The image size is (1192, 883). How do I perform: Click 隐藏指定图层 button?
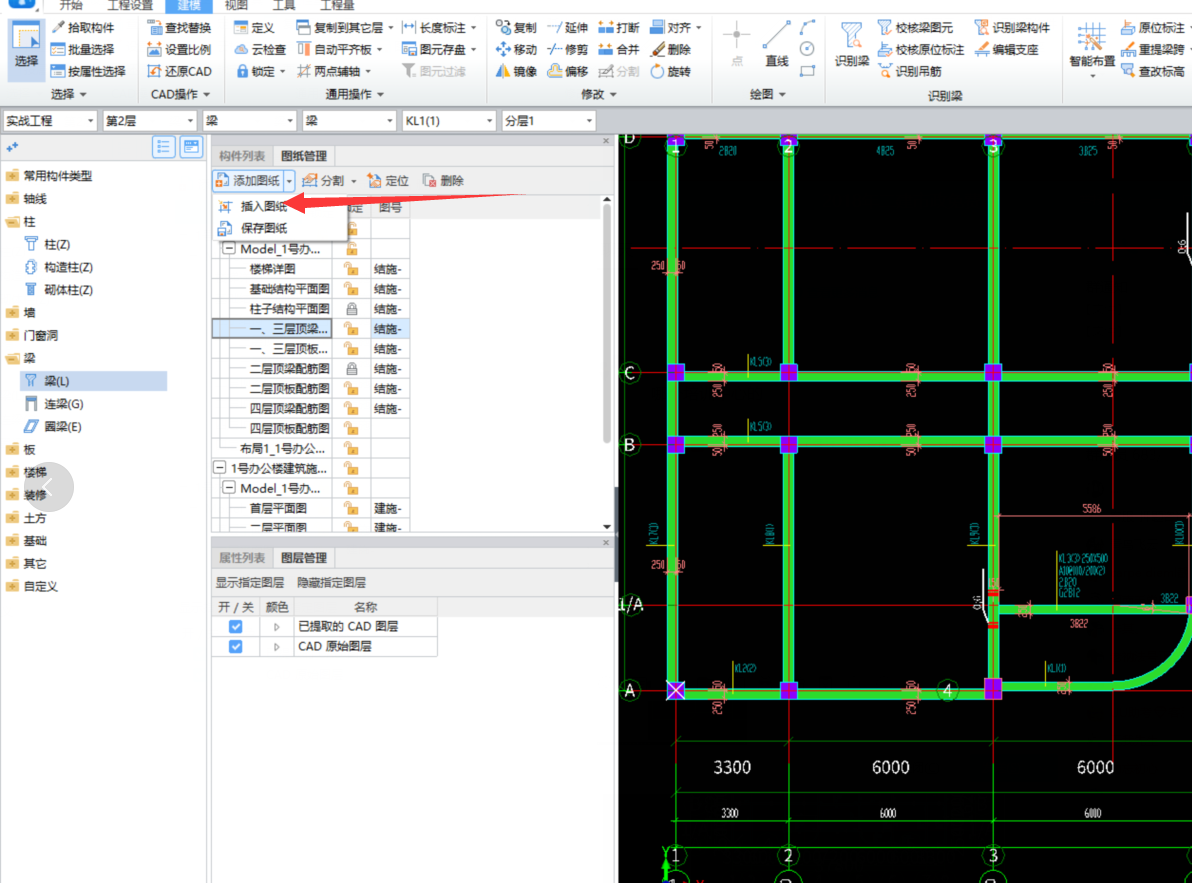331,583
